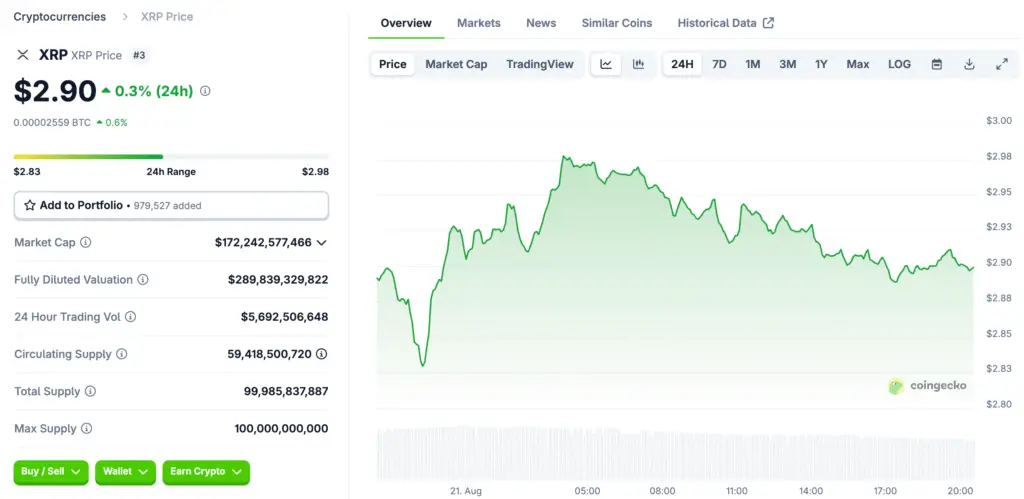
Task: Open the Earn Crypto dropdown
Action: [x=205, y=472]
